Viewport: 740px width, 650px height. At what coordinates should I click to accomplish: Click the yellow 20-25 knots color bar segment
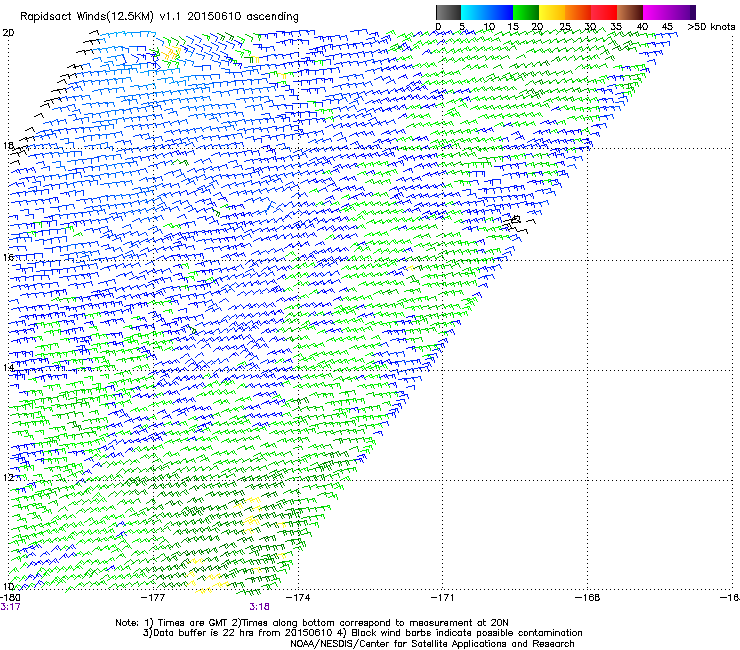(552, 12)
